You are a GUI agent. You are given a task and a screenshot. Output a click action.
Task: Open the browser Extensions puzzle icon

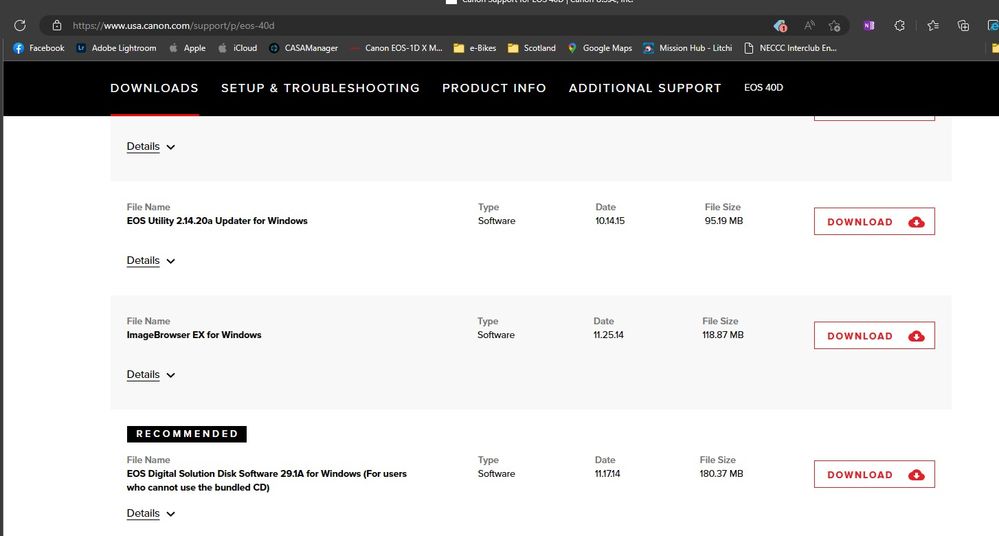pos(900,25)
